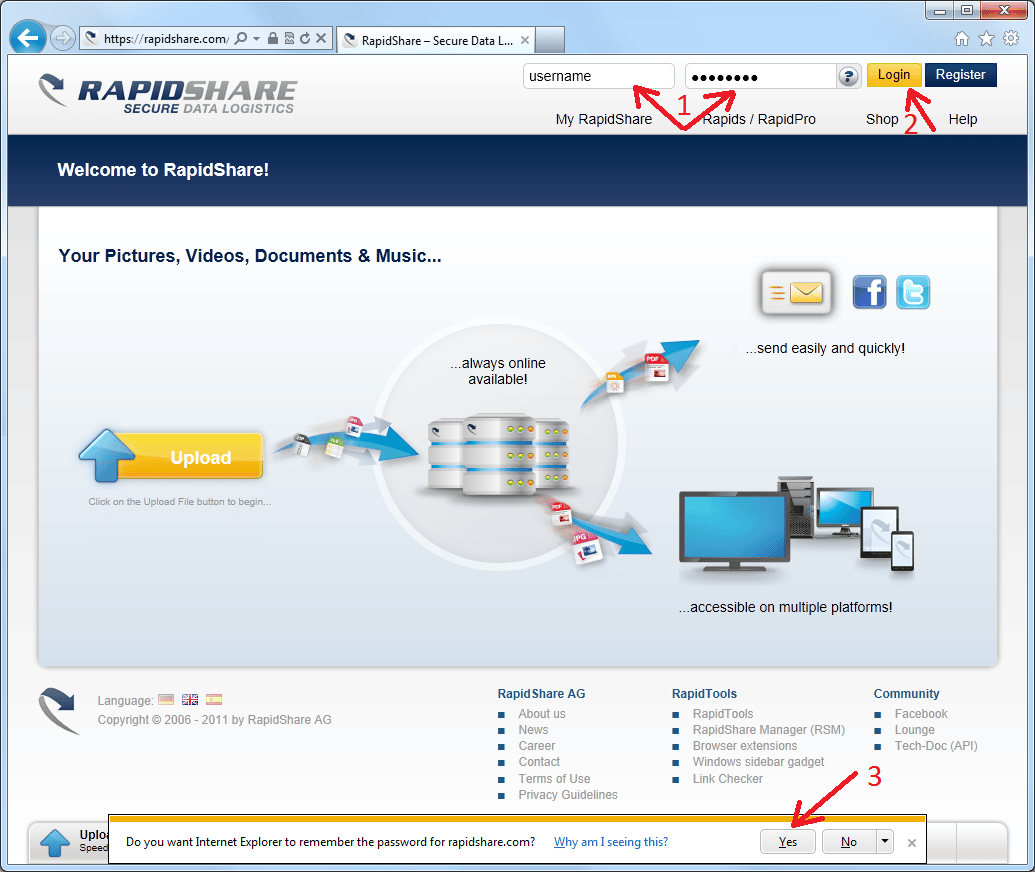Click the blue Register button
1035x872 pixels.
coord(960,75)
